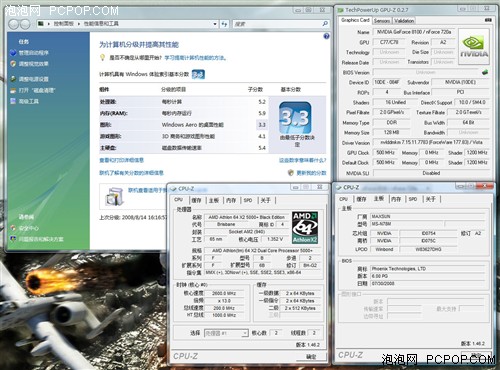This screenshot has height=370, width=500.
Task: Click the AMD Athlon 64 X2 logo in CPU-Z
Action: coord(305,228)
